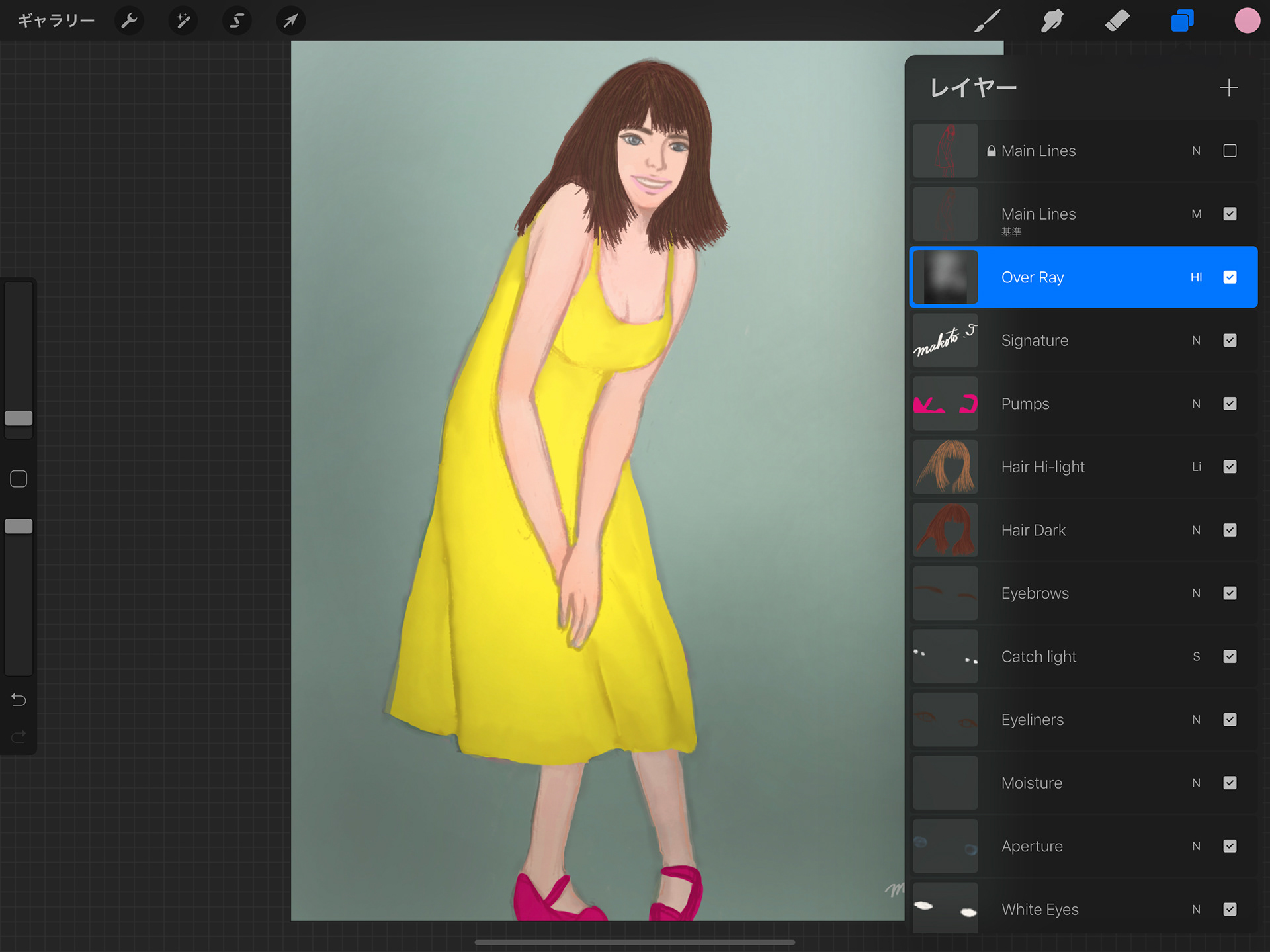
Task: Select the Brush tool
Action: coord(987,21)
